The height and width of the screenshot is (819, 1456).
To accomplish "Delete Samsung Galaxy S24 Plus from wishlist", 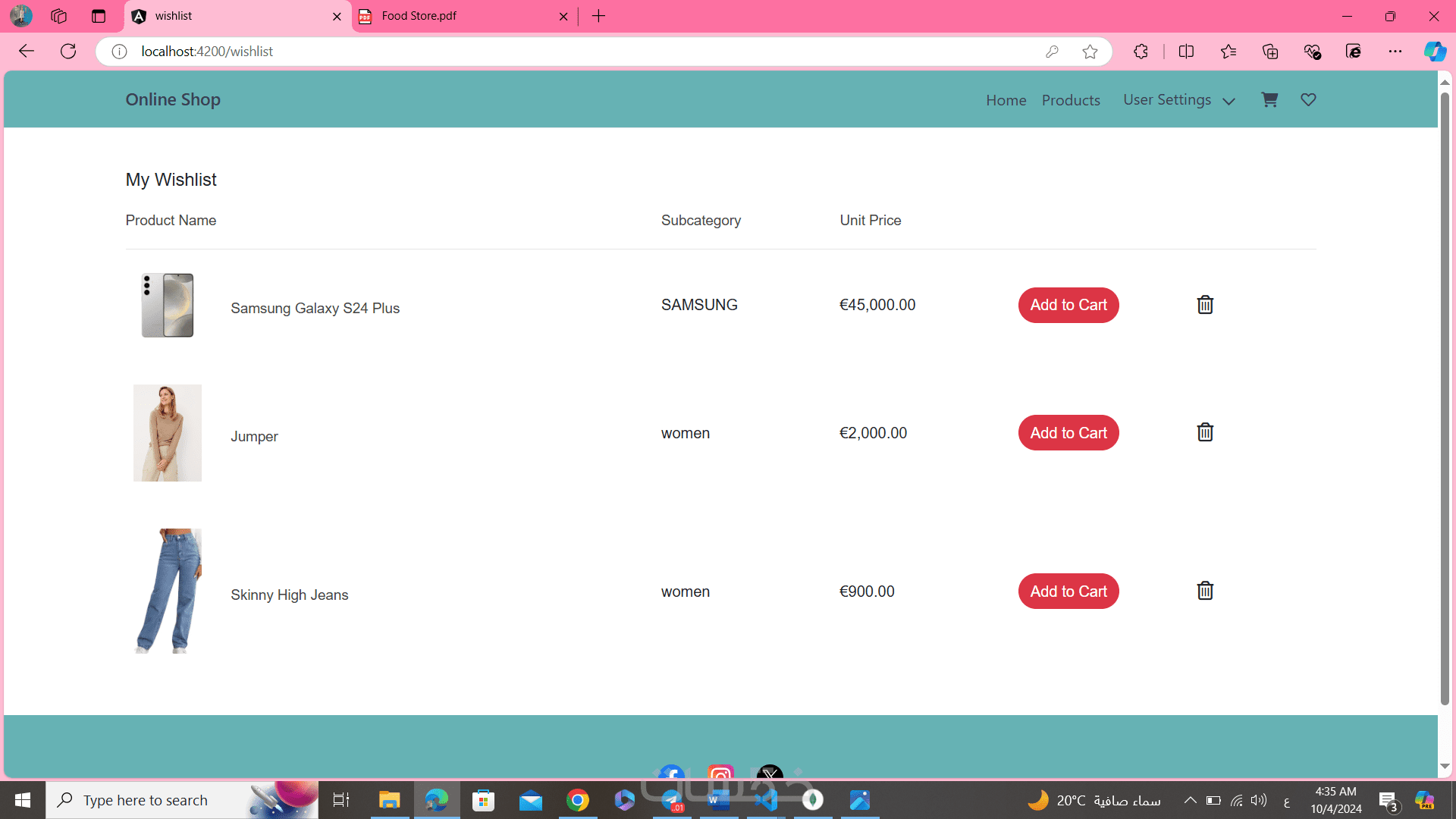I will [x=1205, y=305].
